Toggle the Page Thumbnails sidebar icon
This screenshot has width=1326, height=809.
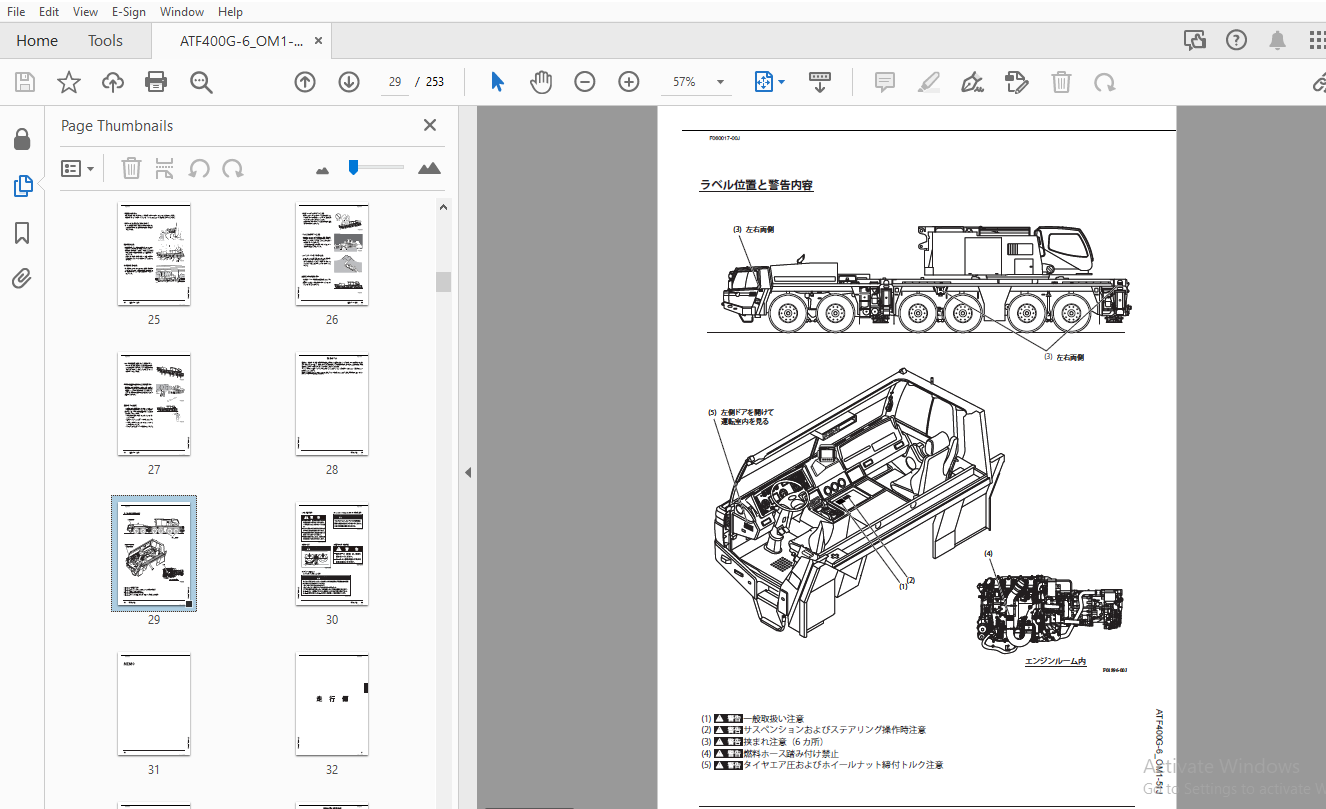(22, 186)
